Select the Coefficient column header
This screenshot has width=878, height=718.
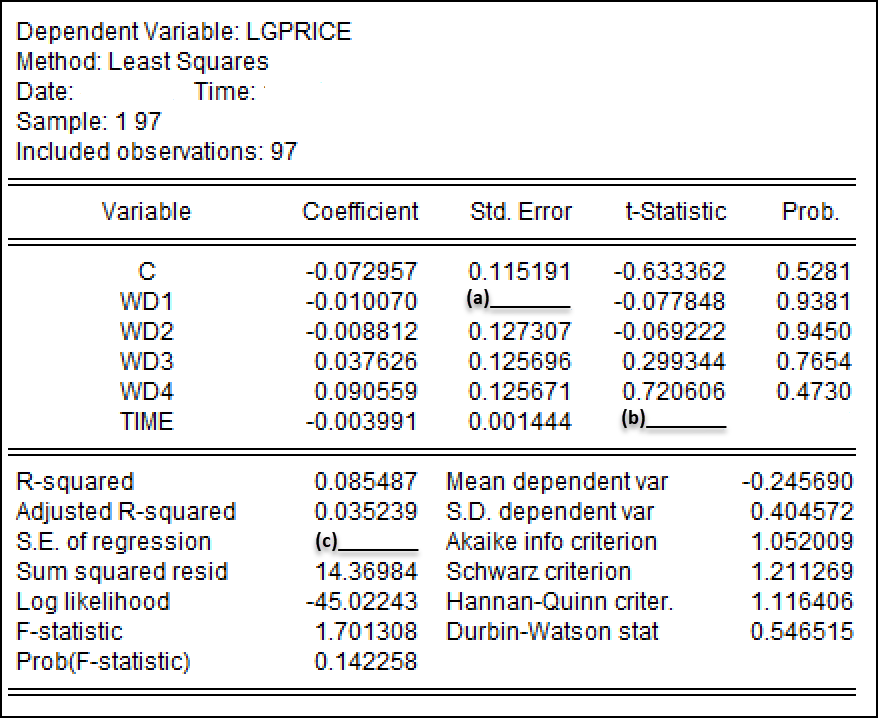coord(360,212)
